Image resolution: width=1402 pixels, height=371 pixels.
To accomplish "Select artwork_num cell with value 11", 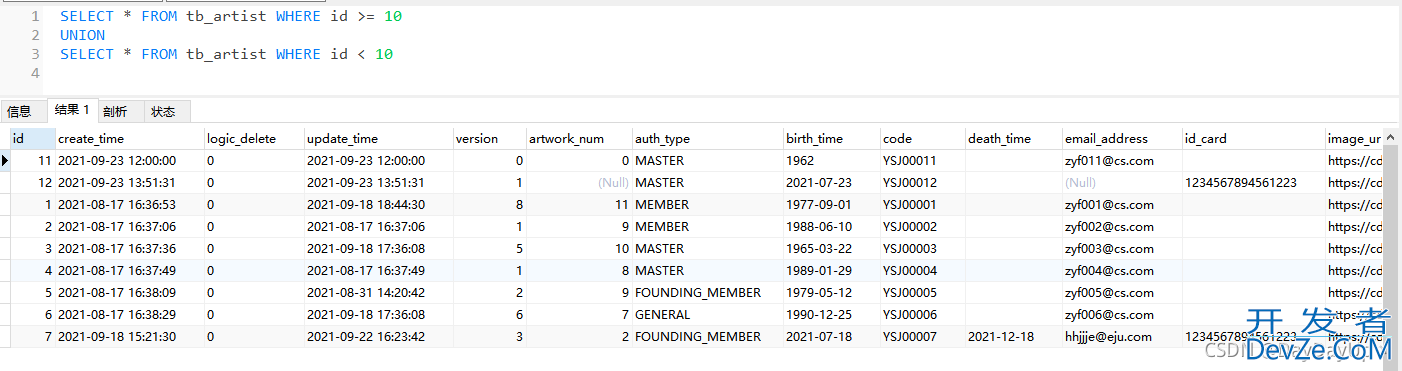I will coord(579,204).
